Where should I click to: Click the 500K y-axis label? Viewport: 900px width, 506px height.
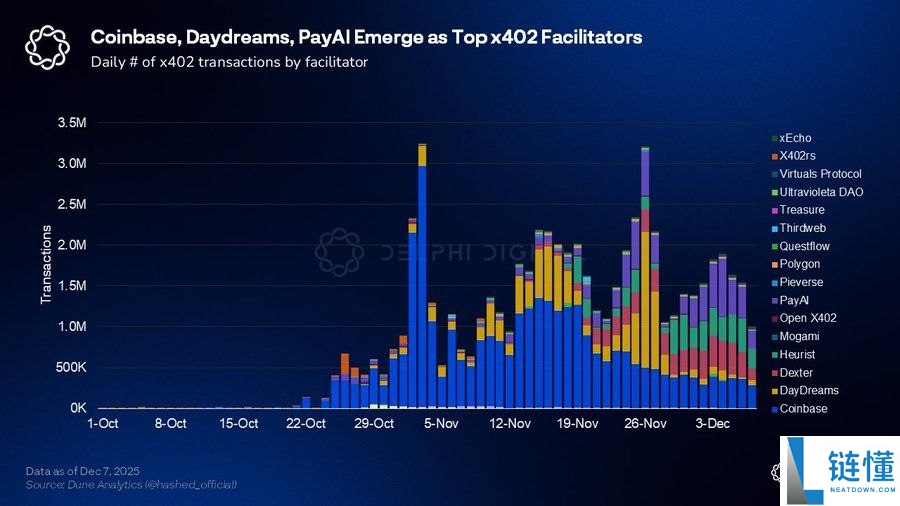click(x=71, y=367)
